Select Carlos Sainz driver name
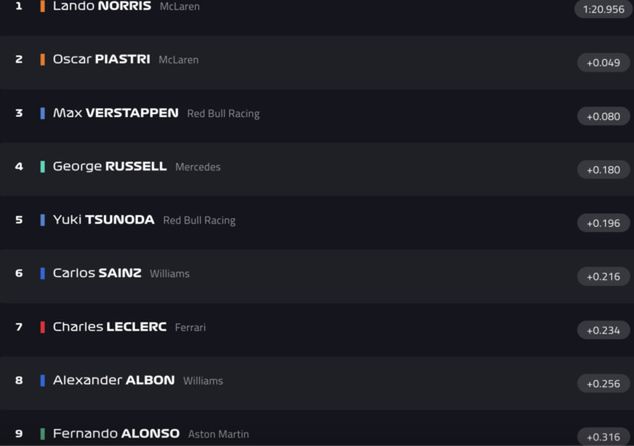Image resolution: width=634 pixels, height=446 pixels. coord(97,273)
